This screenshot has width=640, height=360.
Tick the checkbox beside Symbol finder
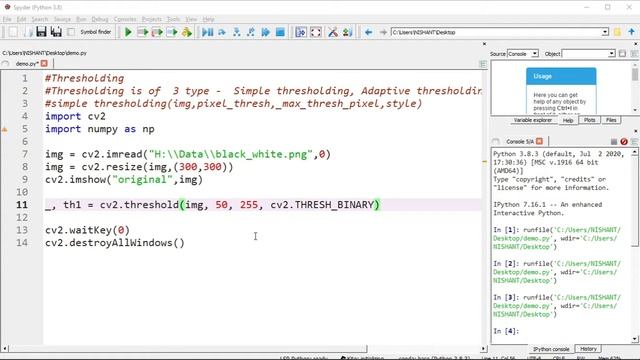pos(71,32)
